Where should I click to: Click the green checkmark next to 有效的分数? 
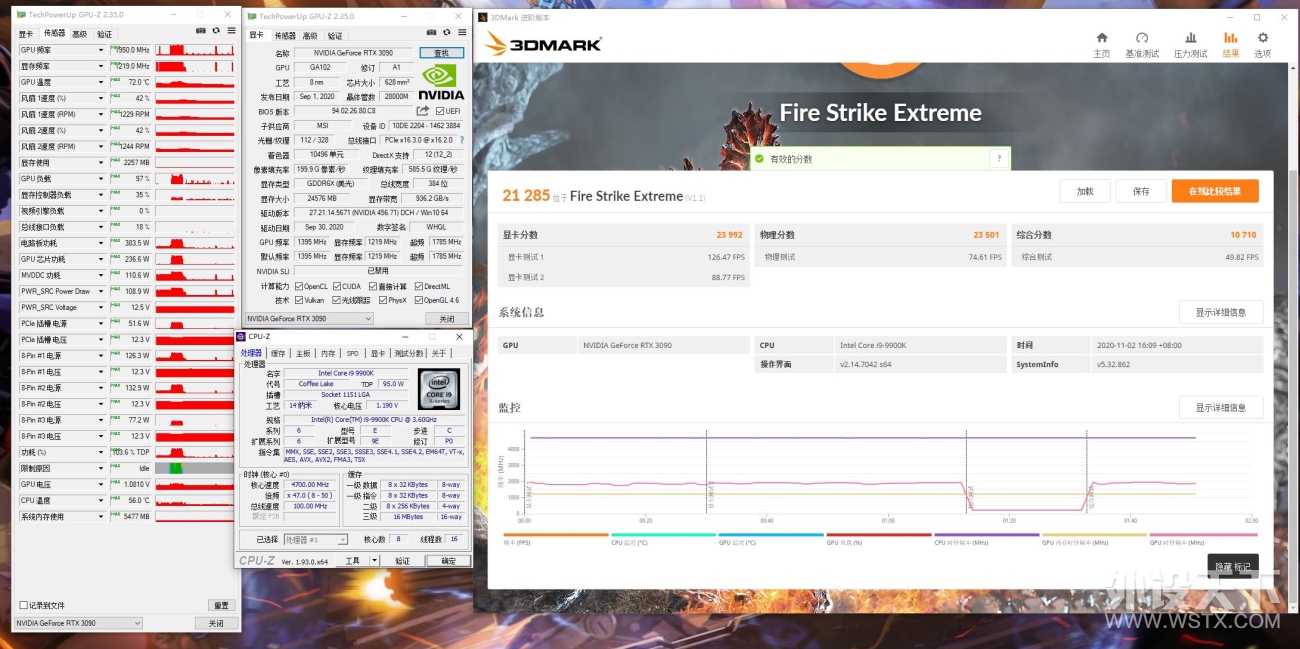[x=759, y=159]
